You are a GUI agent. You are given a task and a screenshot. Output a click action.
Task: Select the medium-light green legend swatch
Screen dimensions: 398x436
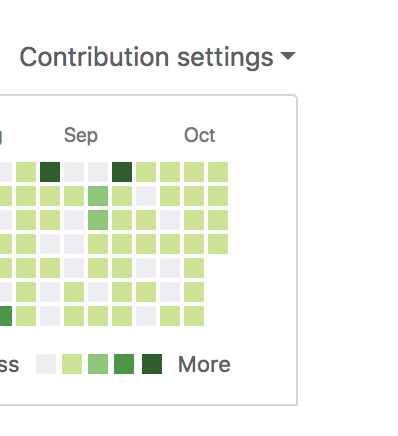pos(98,364)
